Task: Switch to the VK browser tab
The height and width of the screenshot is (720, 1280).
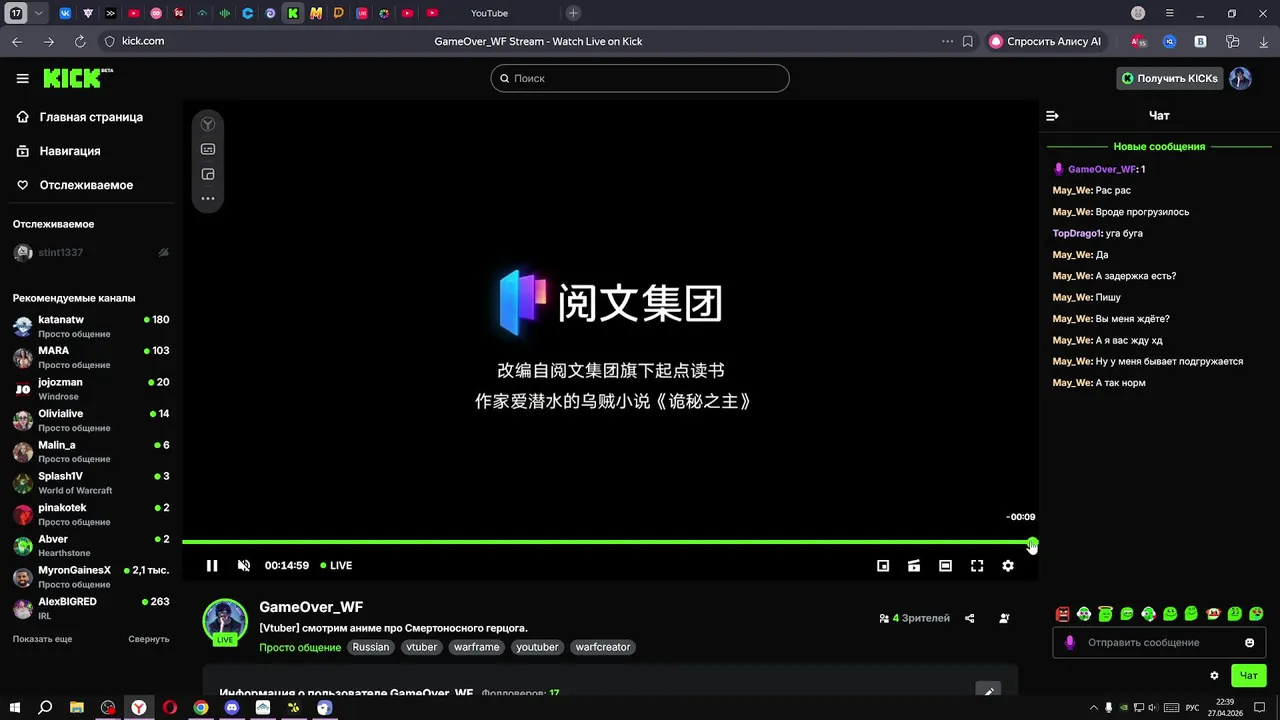Action: coord(66,13)
